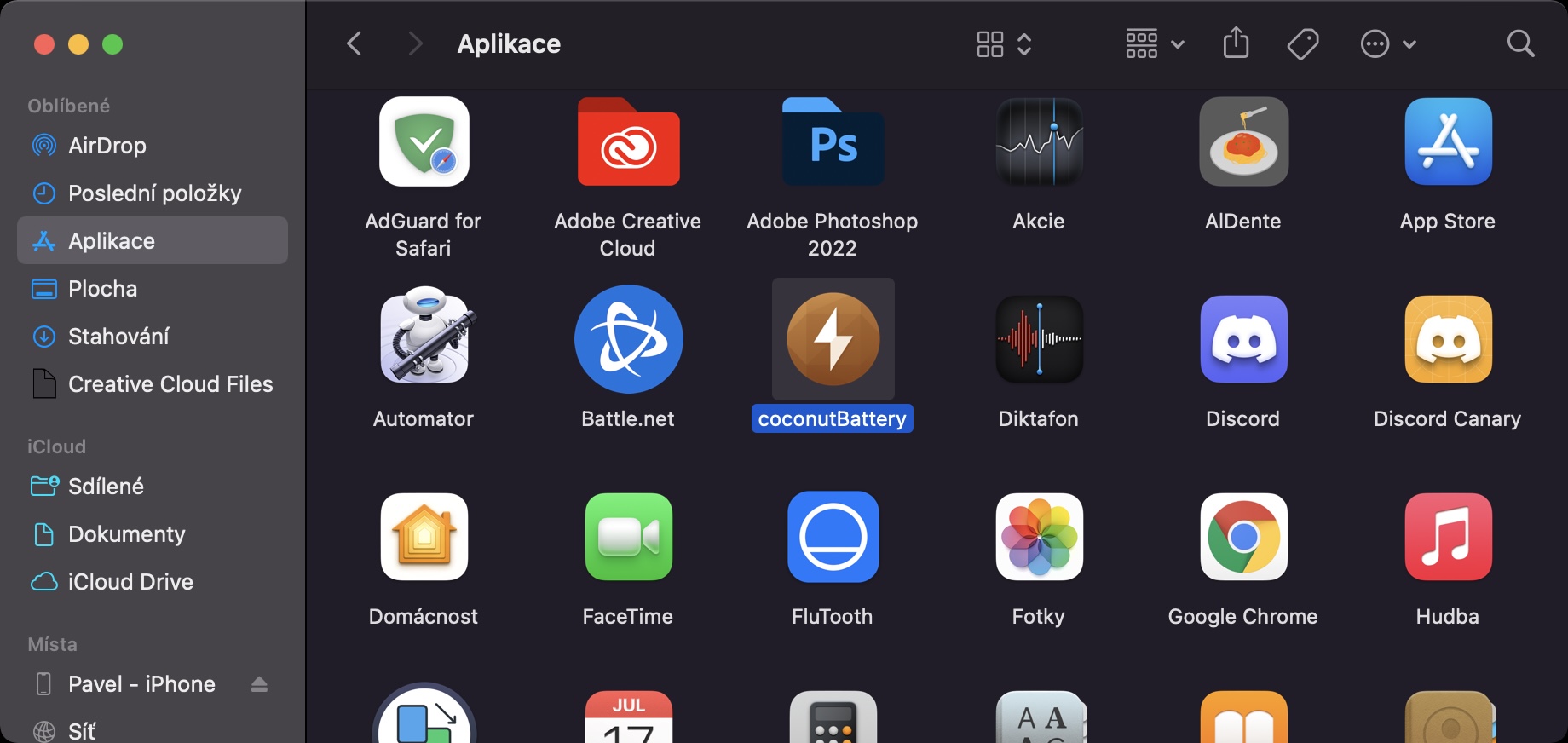
Task: Open iCloud Drive in the sidebar
Action: (153, 582)
